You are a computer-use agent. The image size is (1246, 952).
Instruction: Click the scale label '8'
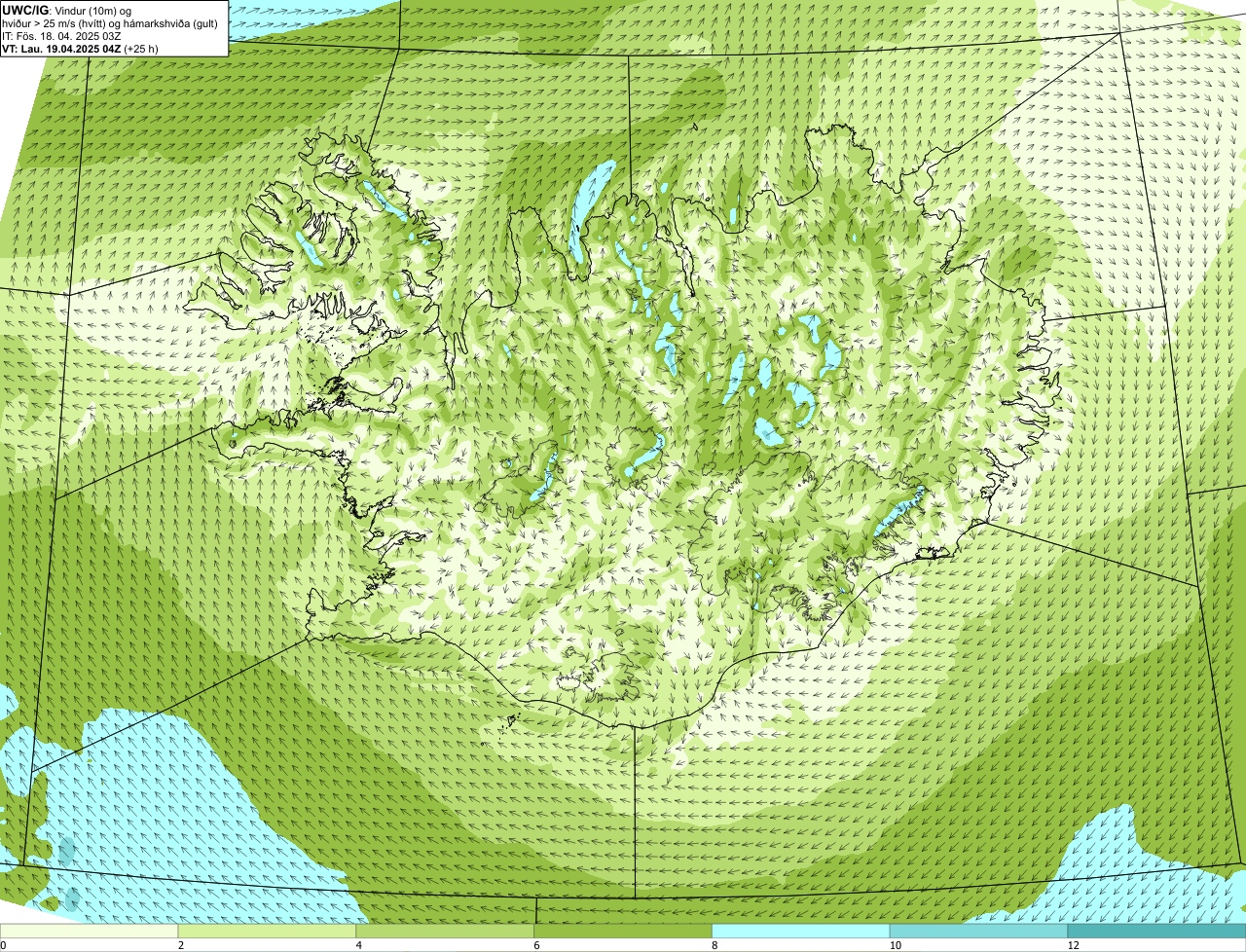[715, 945]
